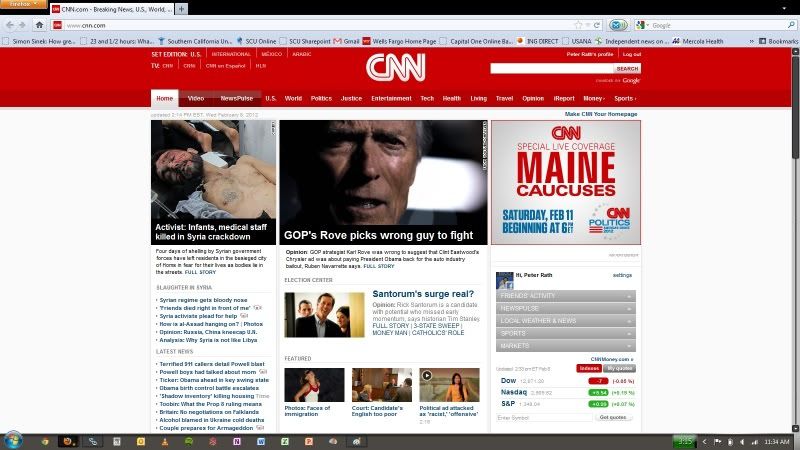800x450 pixels.
Task: Switch edition to INTERNATIONAL
Action: pyautogui.click(x=231, y=54)
